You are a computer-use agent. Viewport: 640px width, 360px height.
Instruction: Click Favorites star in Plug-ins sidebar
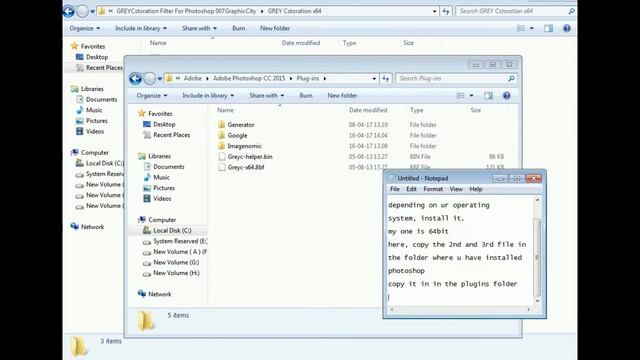click(142, 113)
